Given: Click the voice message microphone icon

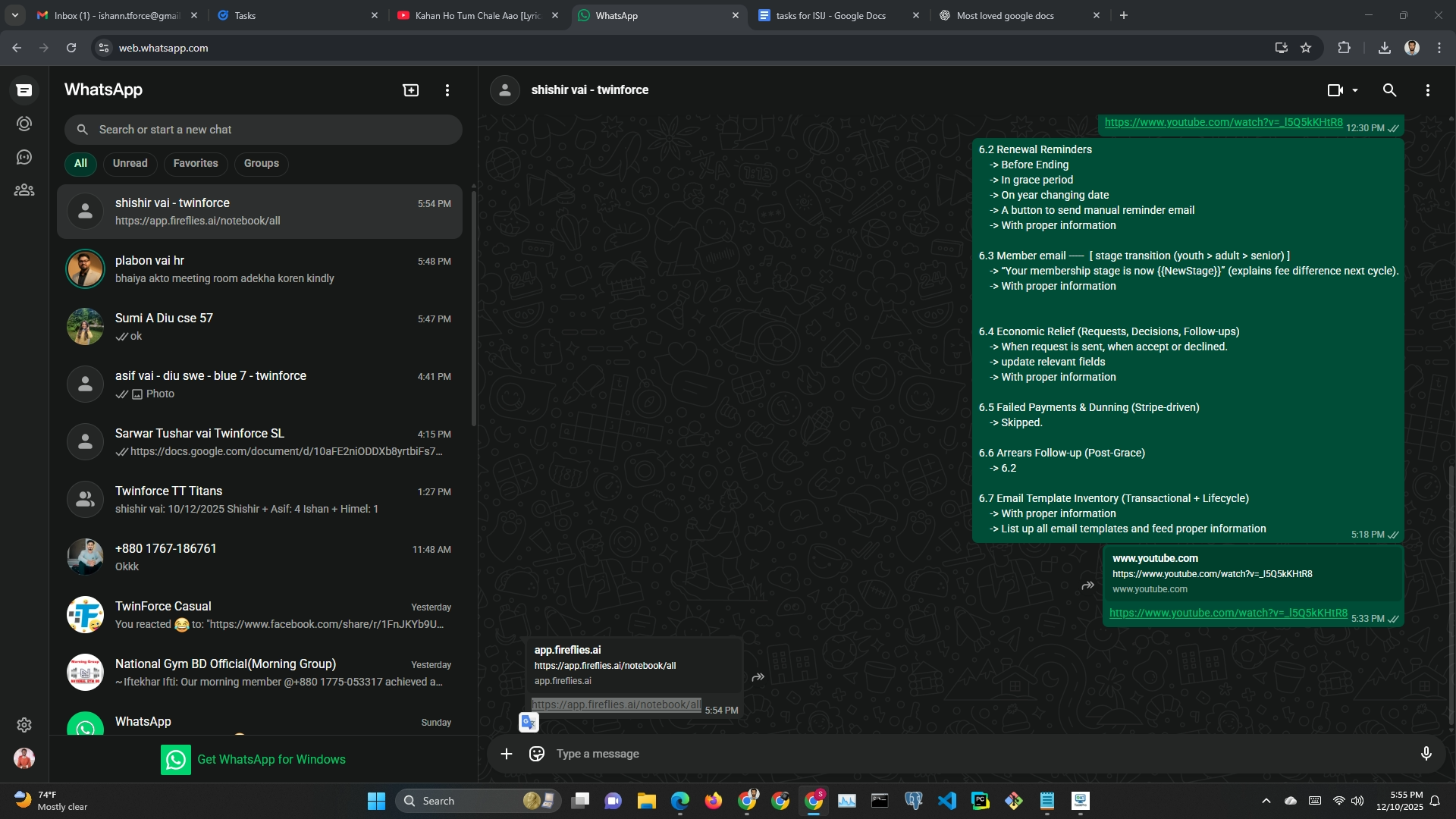Looking at the screenshot, I should pyautogui.click(x=1426, y=754).
